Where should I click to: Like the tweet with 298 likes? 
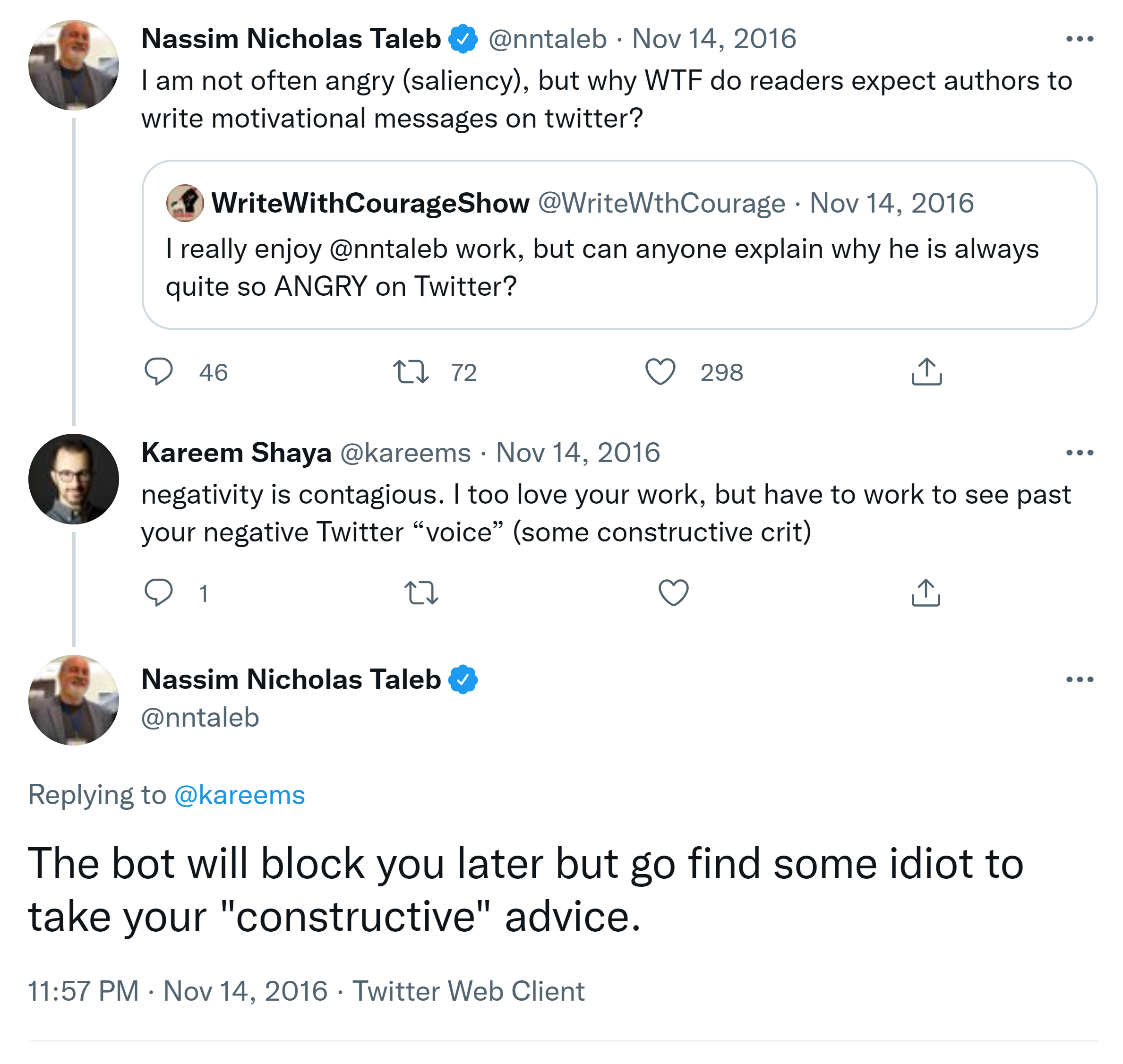click(x=661, y=372)
